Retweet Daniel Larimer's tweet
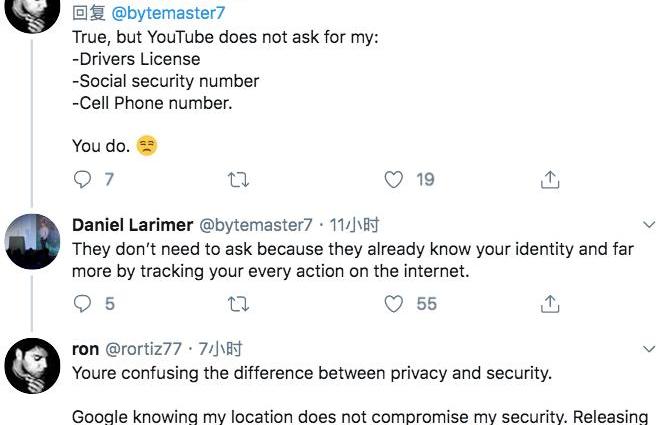671x425 pixels. pos(239,303)
